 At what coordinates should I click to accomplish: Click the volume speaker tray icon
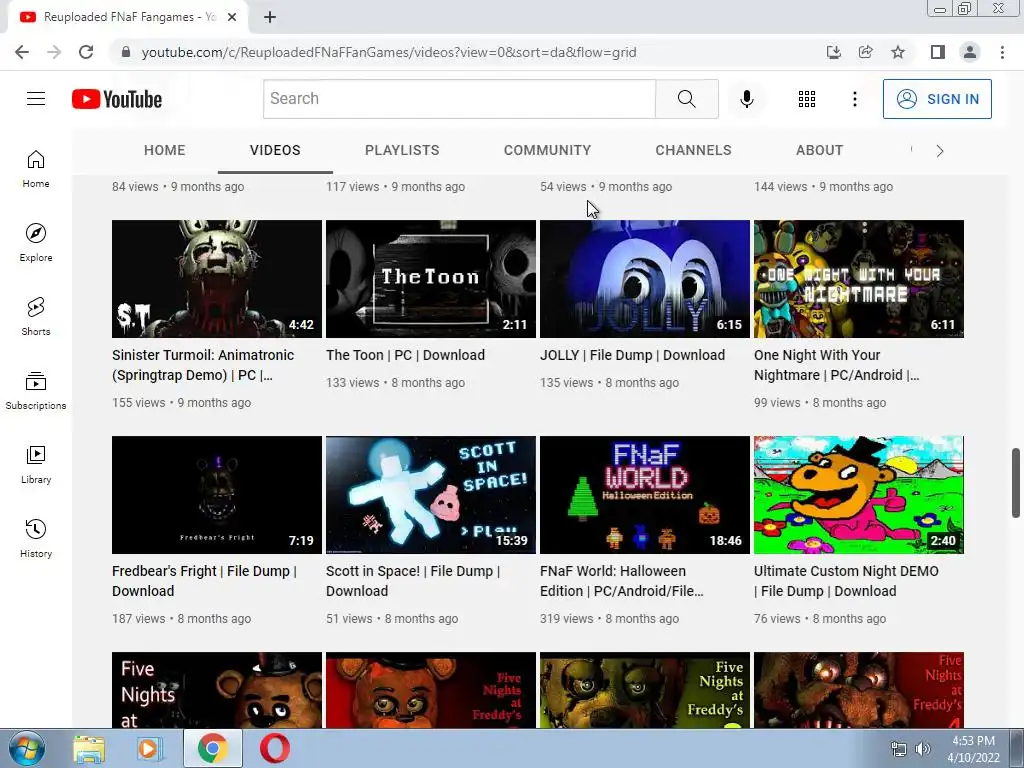point(923,749)
